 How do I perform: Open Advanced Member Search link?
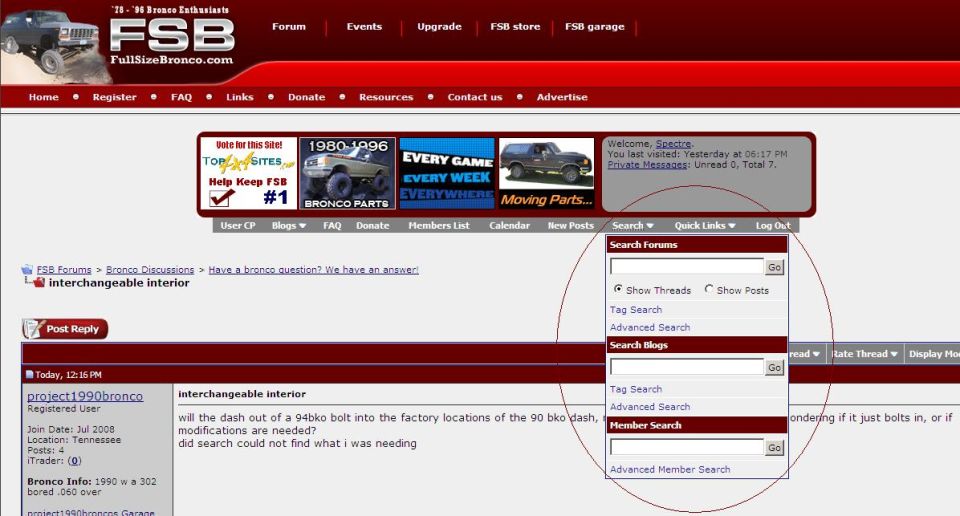[x=670, y=469]
